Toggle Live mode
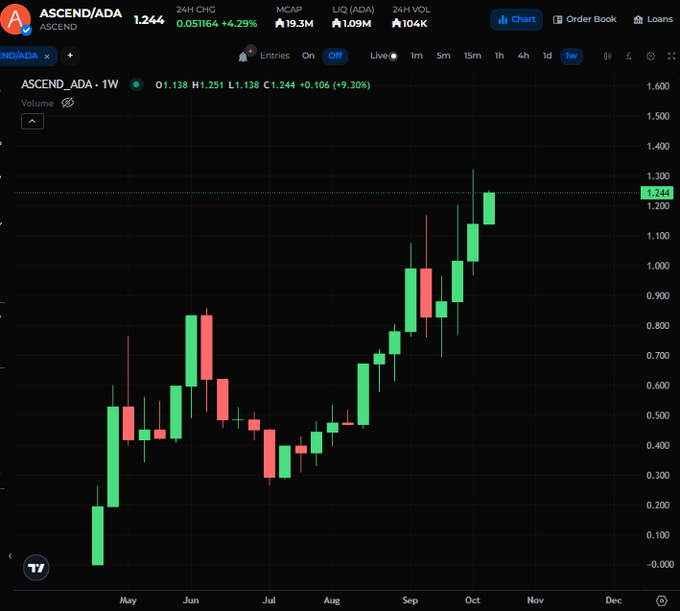680x611 pixels. (x=383, y=56)
